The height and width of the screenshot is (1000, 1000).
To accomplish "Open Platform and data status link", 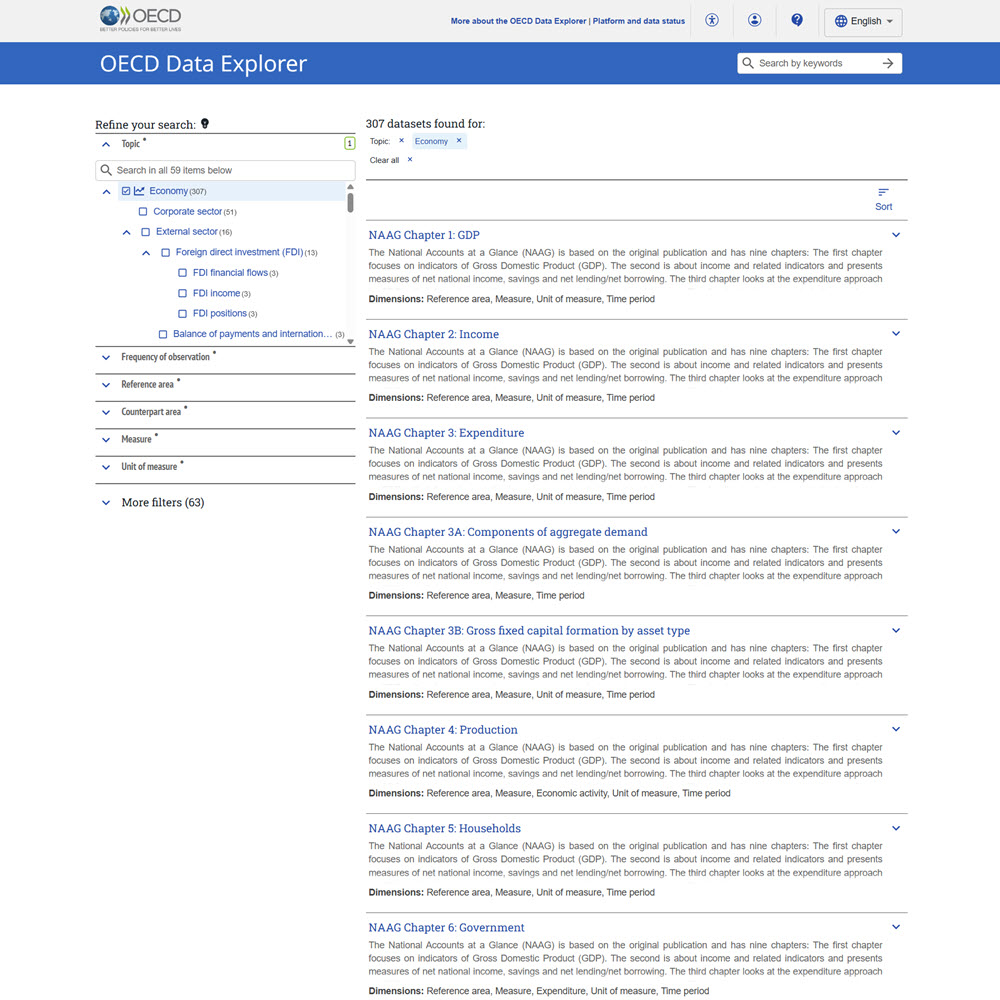I will click(x=638, y=21).
